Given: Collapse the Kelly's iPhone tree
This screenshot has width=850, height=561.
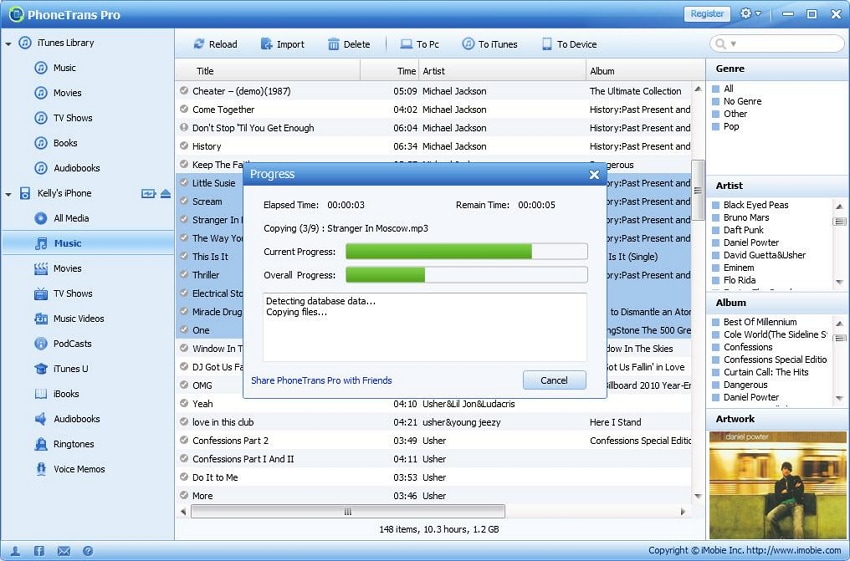Looking at the screenshot, I should (x=8, y=194).
